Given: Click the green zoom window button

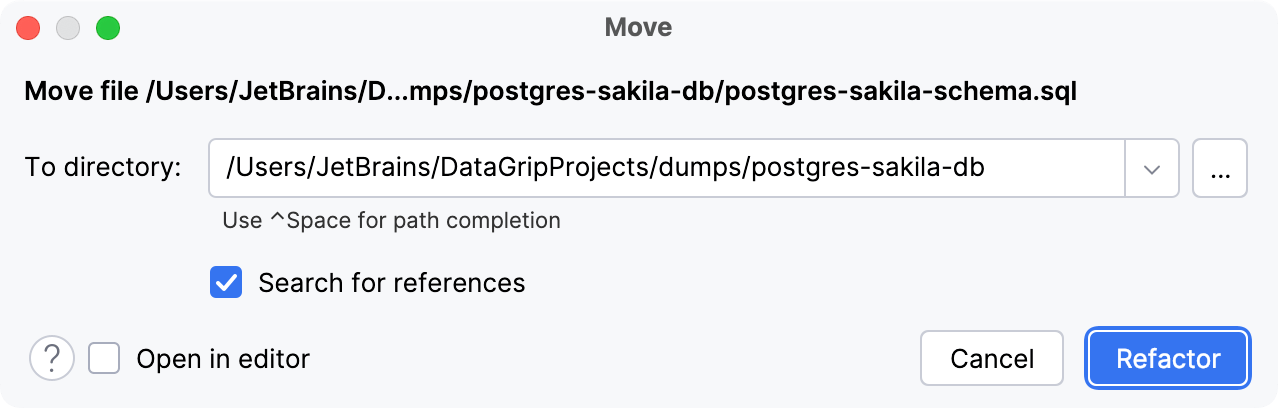Looking at the screenshot, I should 108,28.
